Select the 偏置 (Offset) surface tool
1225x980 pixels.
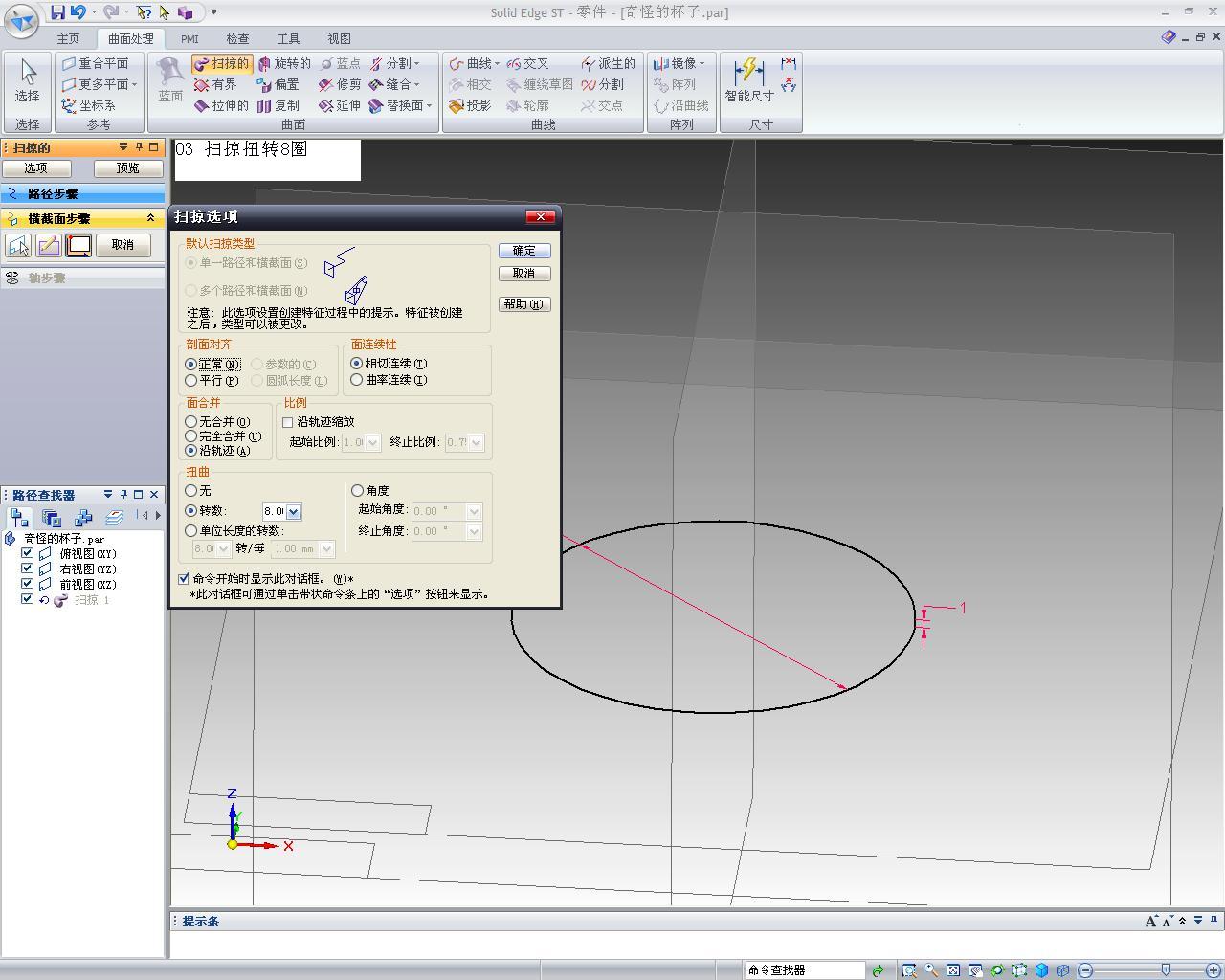coord(278,84)
